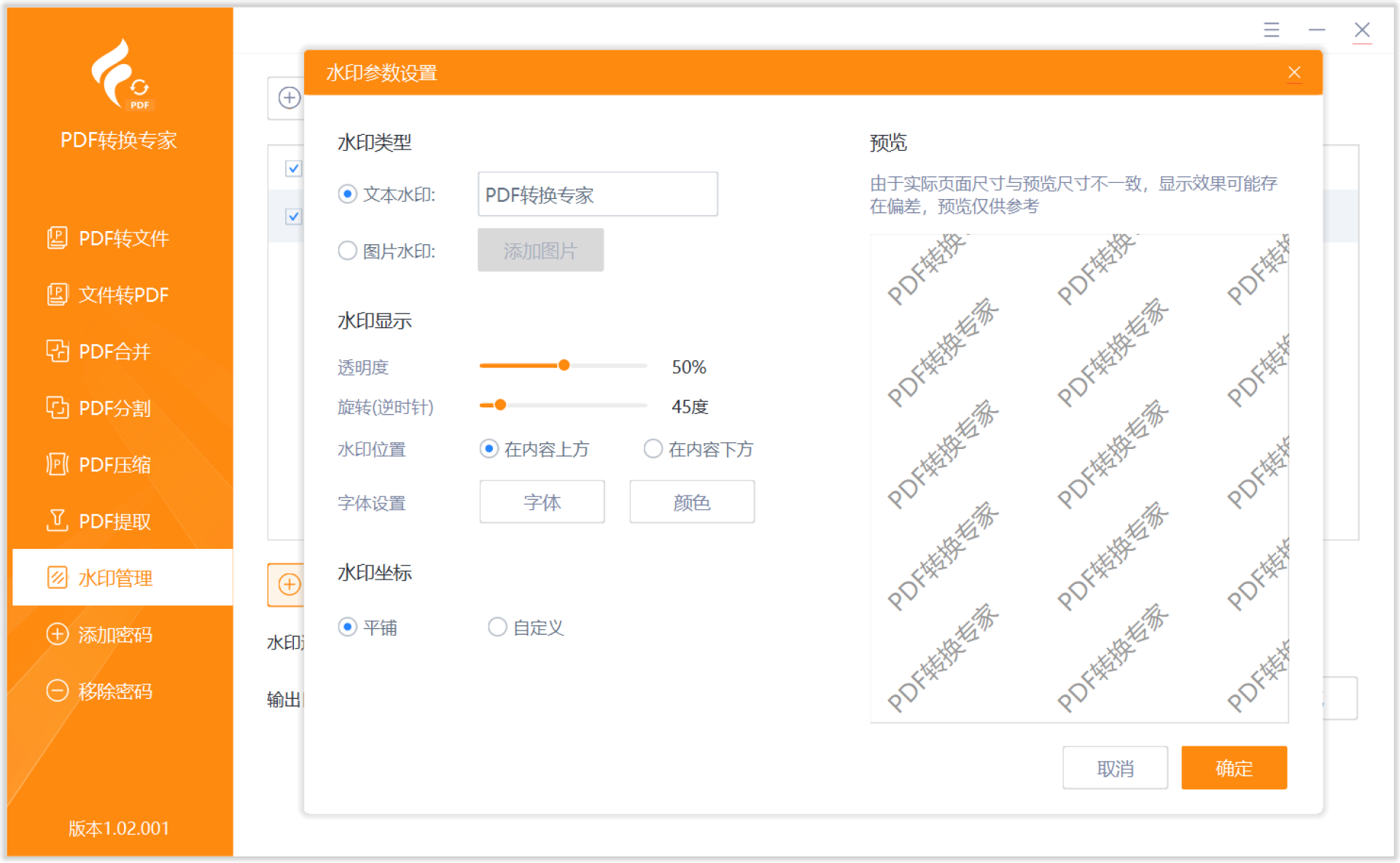The image size is (1400, 863).
Task: Toggle the first file list checkbox
Action: tap(293, 168)
